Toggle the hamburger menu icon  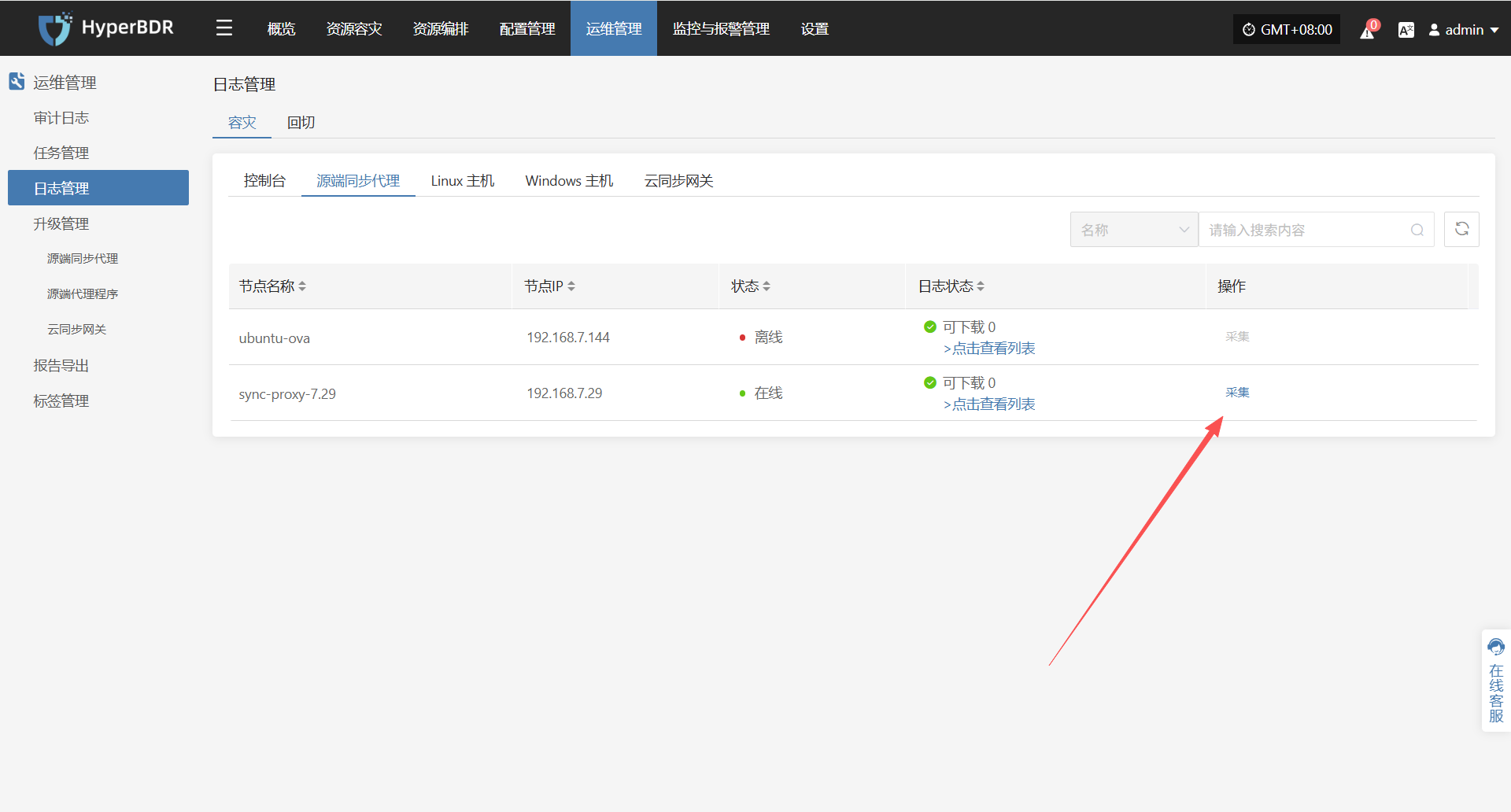224,28
